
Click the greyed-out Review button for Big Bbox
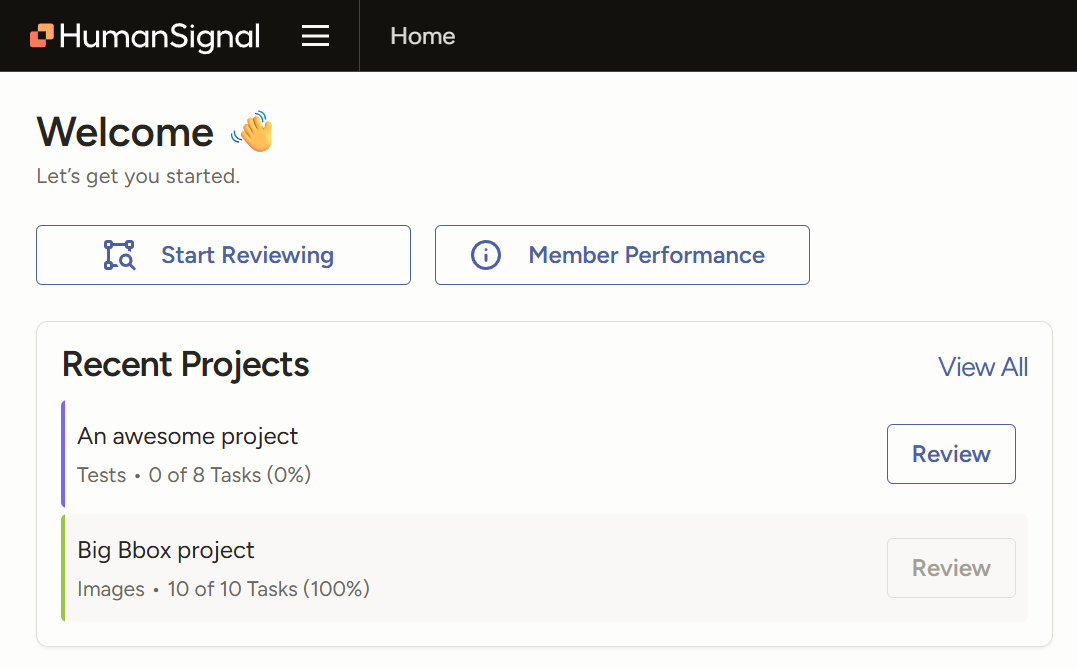951,568
